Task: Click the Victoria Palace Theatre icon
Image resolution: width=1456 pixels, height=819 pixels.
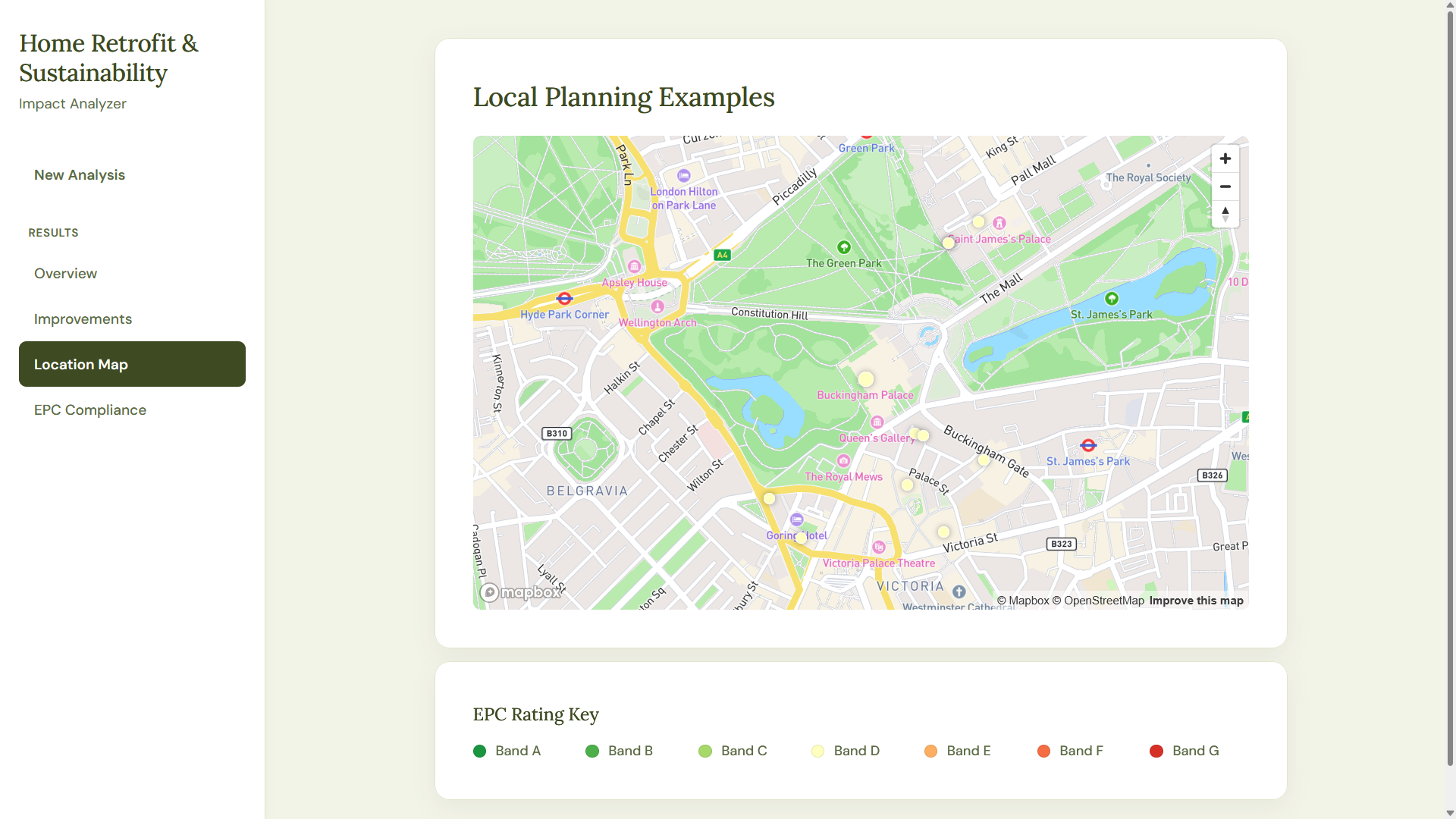Action: [879, 548]
